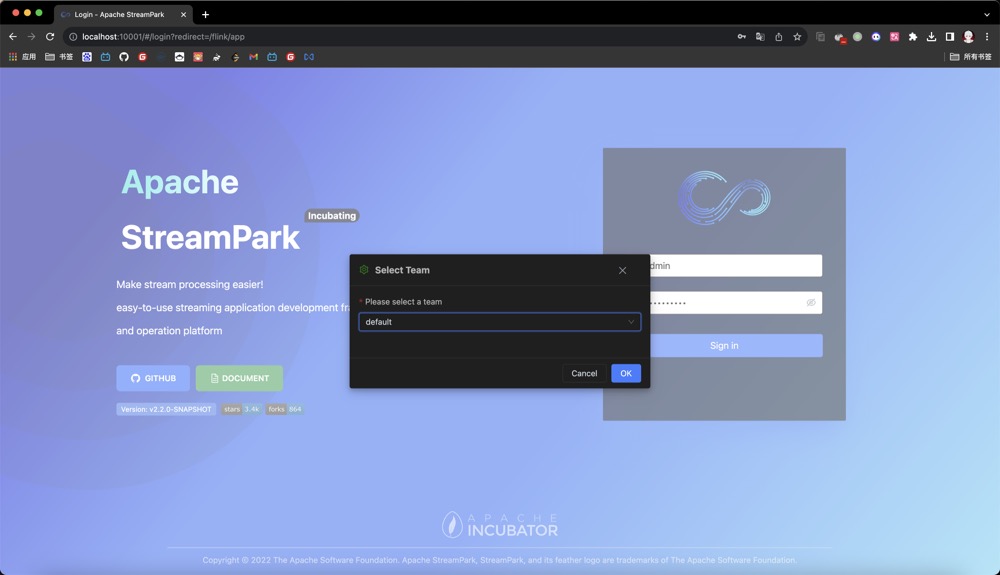The height and width of the screenshot is (575, 1000).
Task: Click the browser address bar
Action: pos(400,37)
